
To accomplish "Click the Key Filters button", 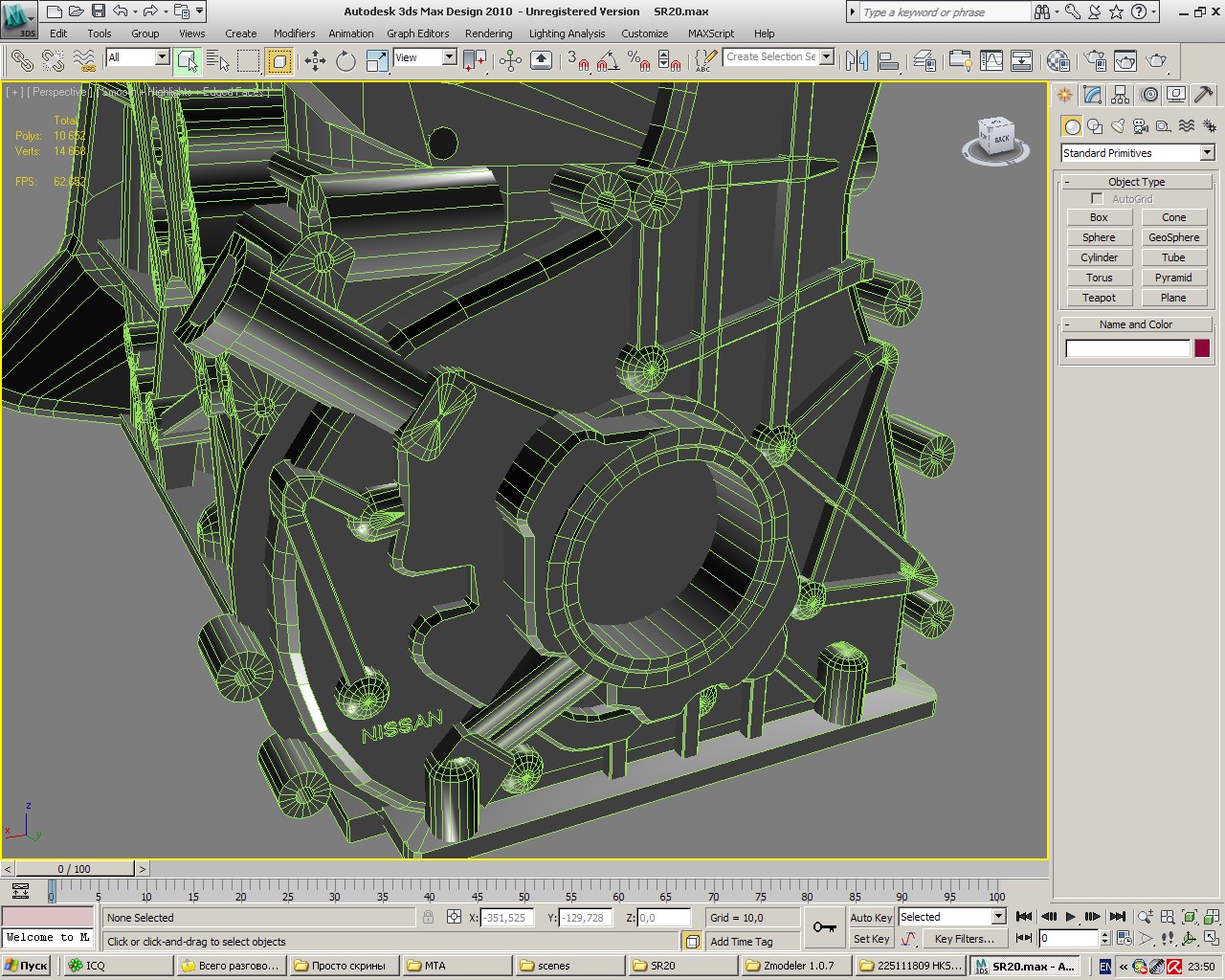I will pos(964,939).
